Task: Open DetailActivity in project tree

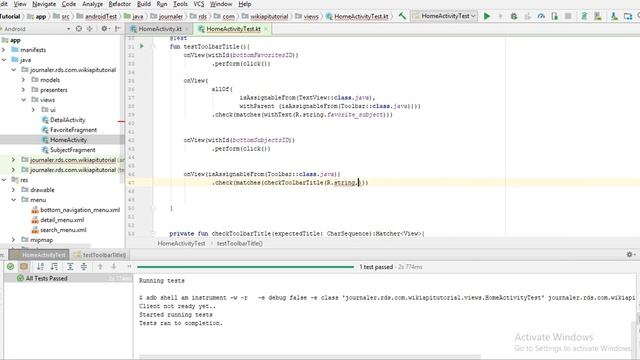Action: pyautogui.click(x=67, y=120)
